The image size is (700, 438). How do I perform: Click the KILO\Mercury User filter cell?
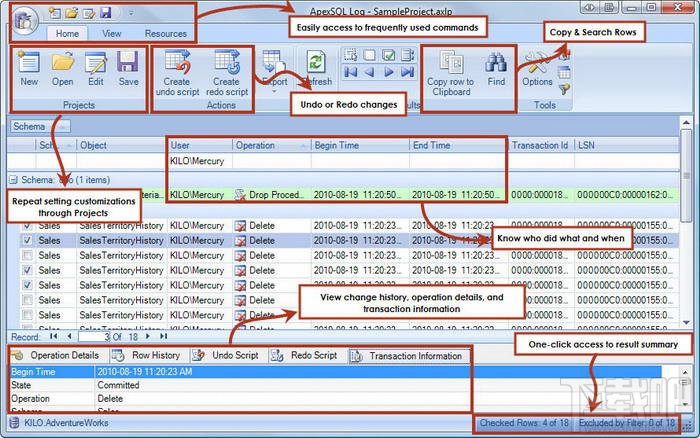click(x=200, y=161)
